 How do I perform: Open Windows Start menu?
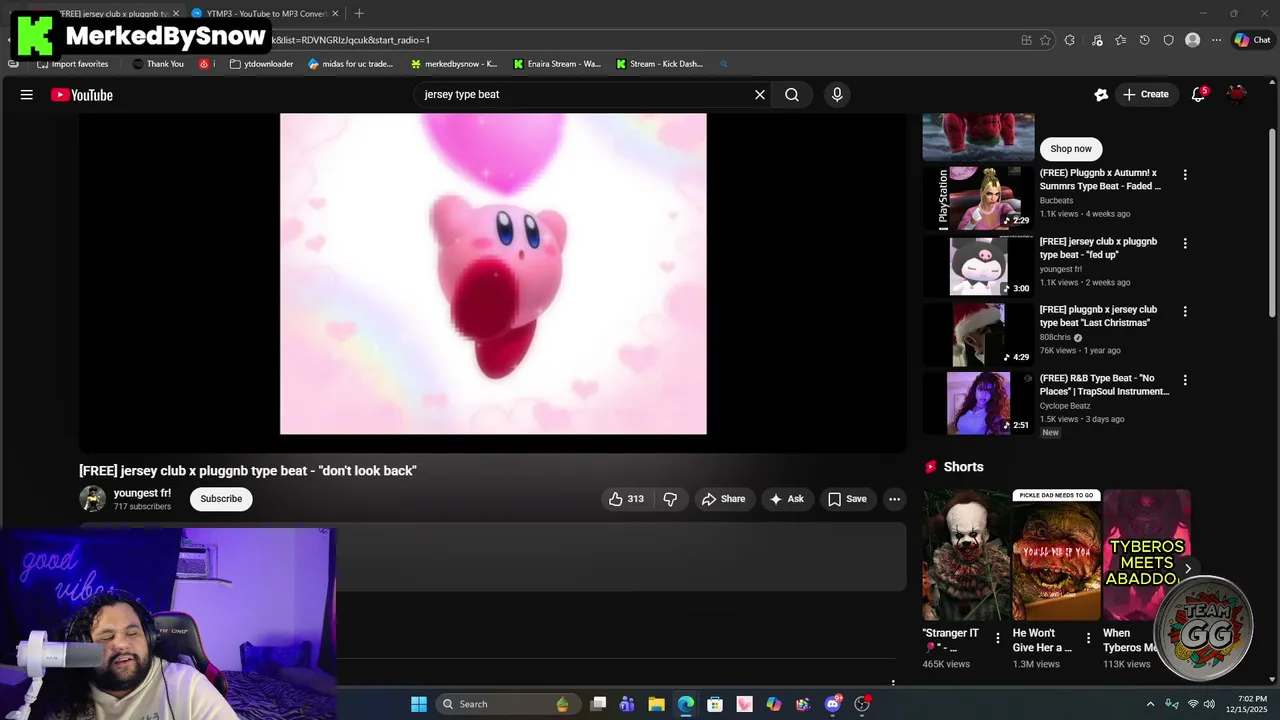tap(419, 704)
